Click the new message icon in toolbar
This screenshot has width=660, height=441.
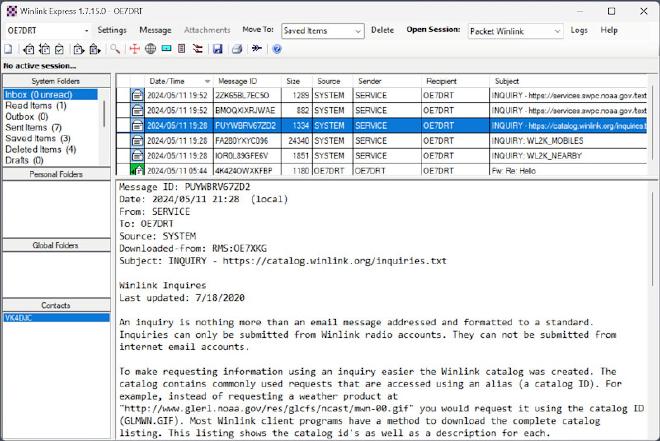(8, 48)
